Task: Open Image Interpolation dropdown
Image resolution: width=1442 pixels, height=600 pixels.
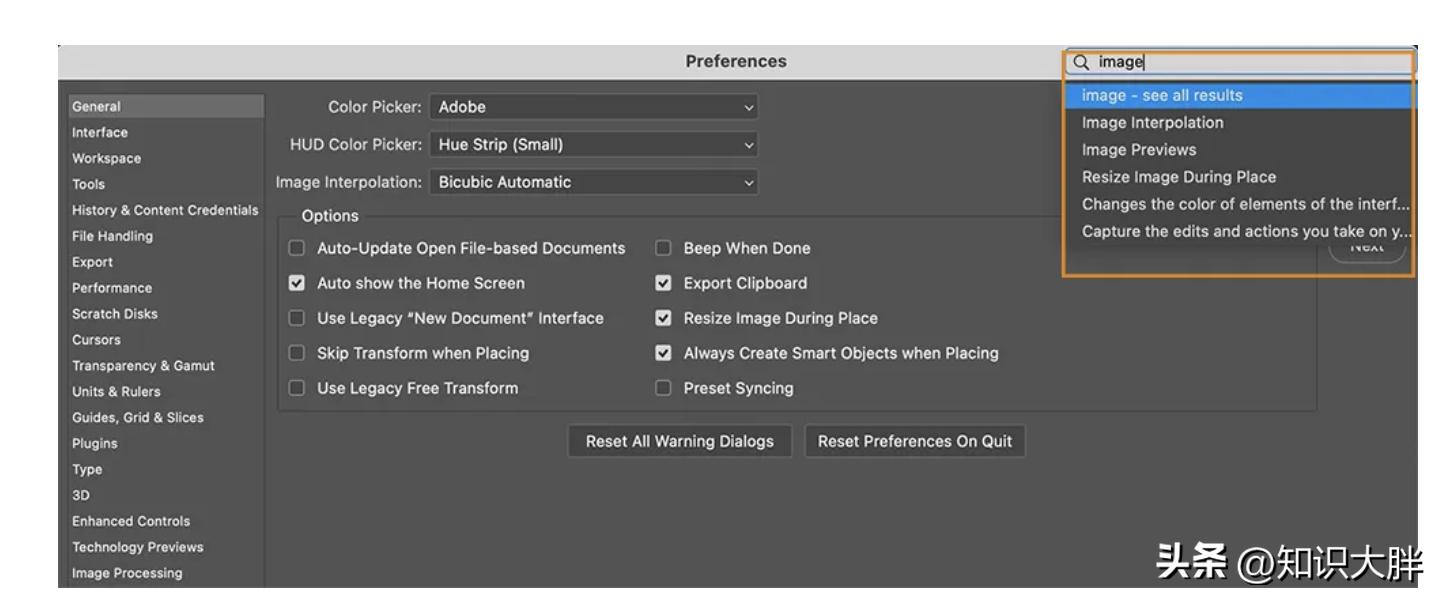Action: coord(594,183)
